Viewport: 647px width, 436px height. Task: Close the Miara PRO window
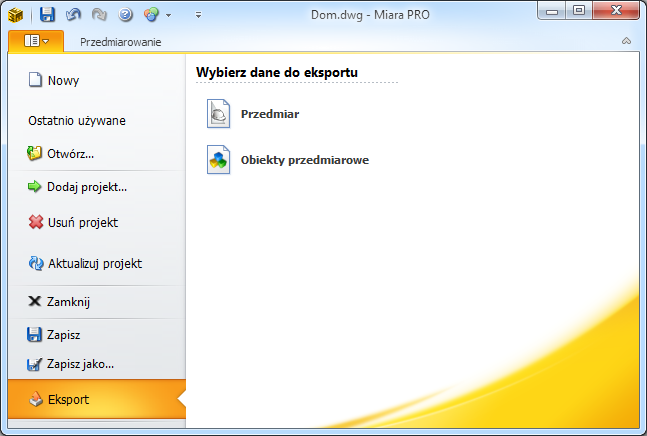[x=616, y=11]
